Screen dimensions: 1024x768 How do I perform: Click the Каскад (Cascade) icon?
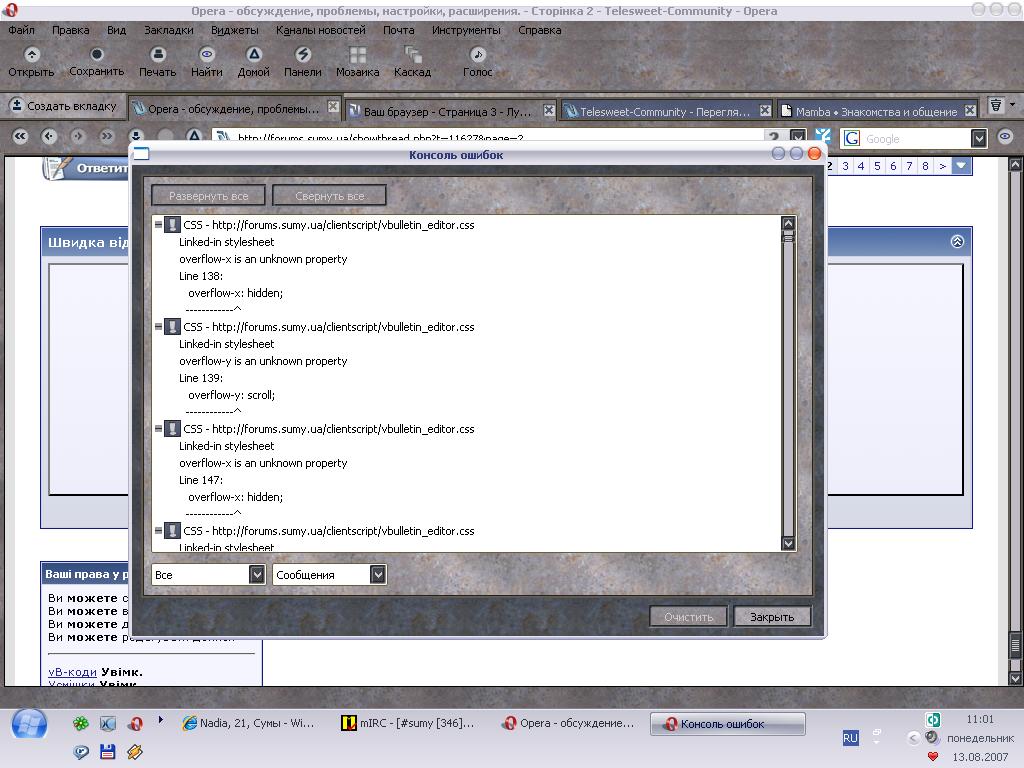[x=412, y=55]
